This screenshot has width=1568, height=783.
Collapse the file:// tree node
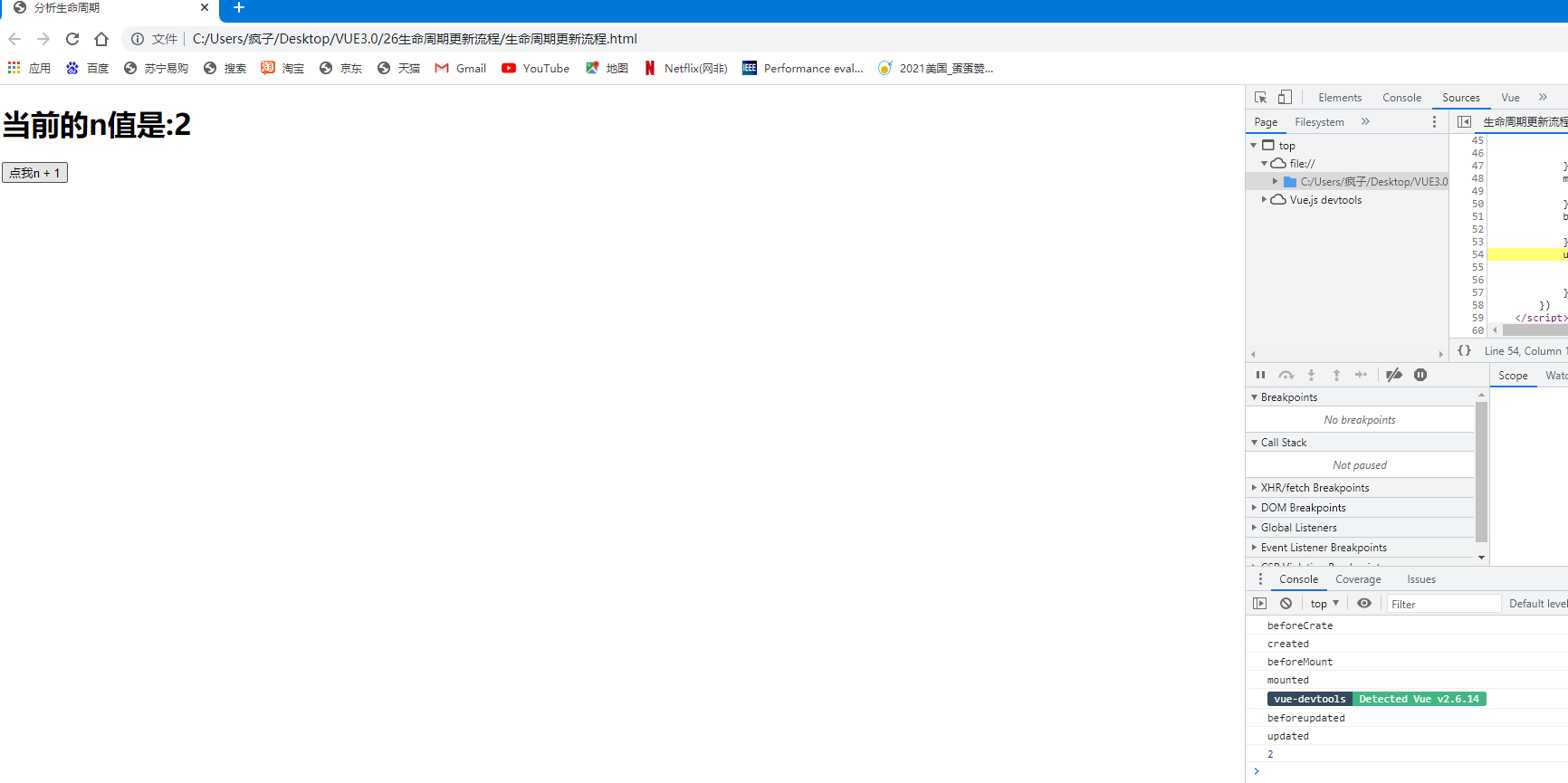click(x=1265, y=163)
